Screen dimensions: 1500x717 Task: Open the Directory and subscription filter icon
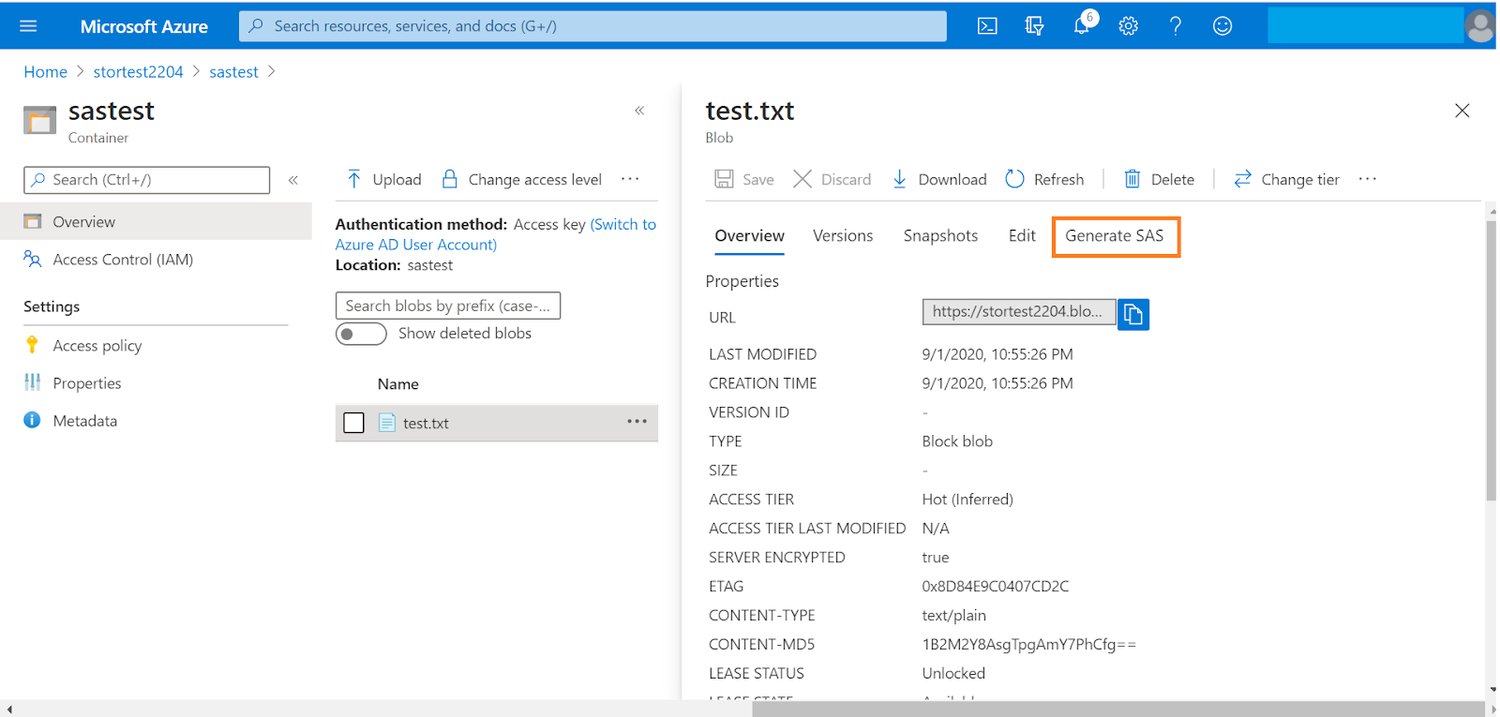1035,27
